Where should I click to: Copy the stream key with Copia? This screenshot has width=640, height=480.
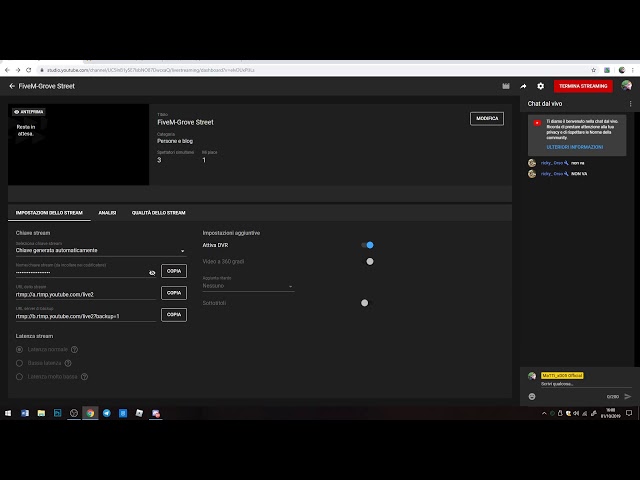pos(174,271)
